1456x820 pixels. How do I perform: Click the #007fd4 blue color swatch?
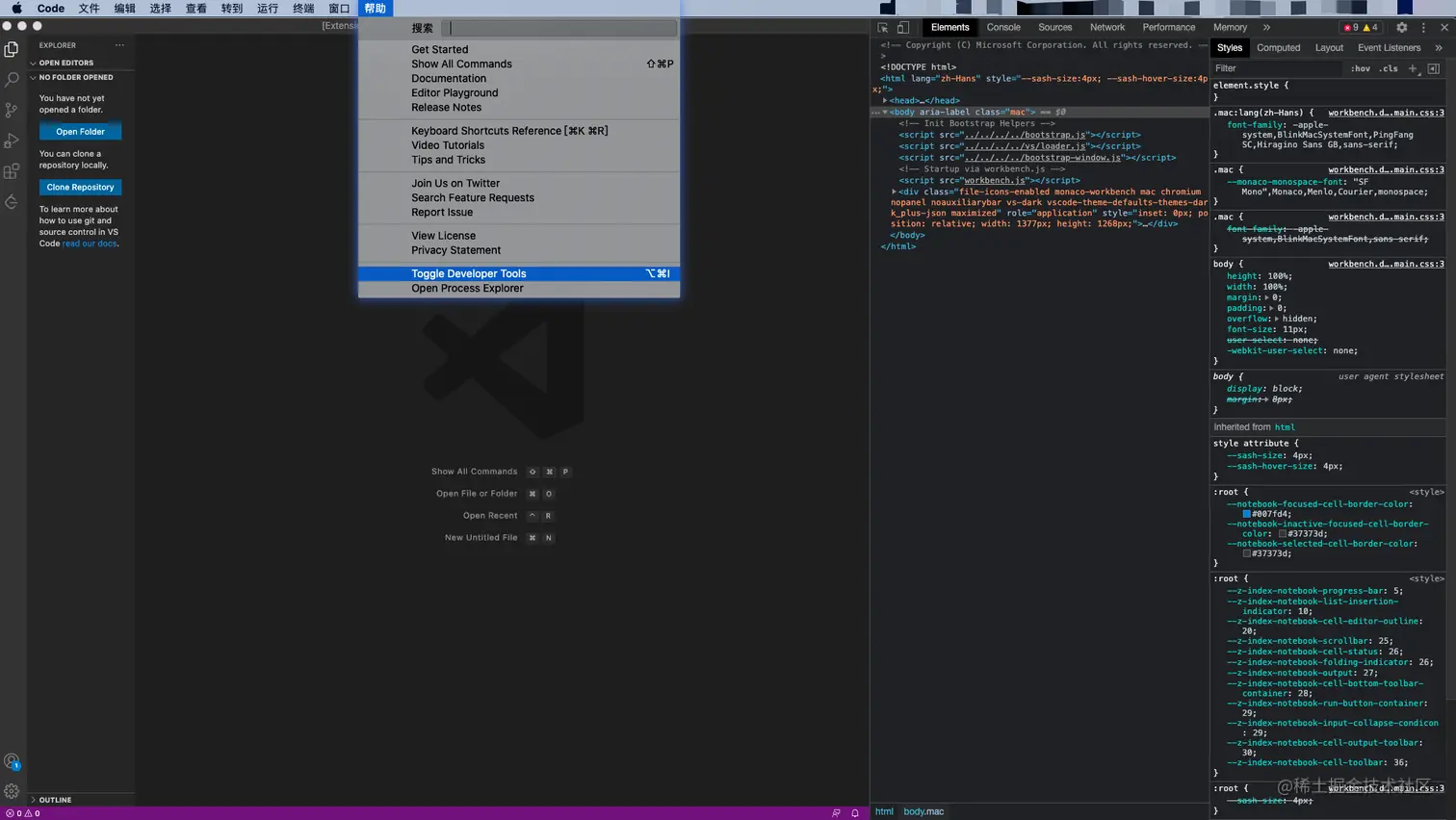pyautogui.click(x=1246, y=514)
